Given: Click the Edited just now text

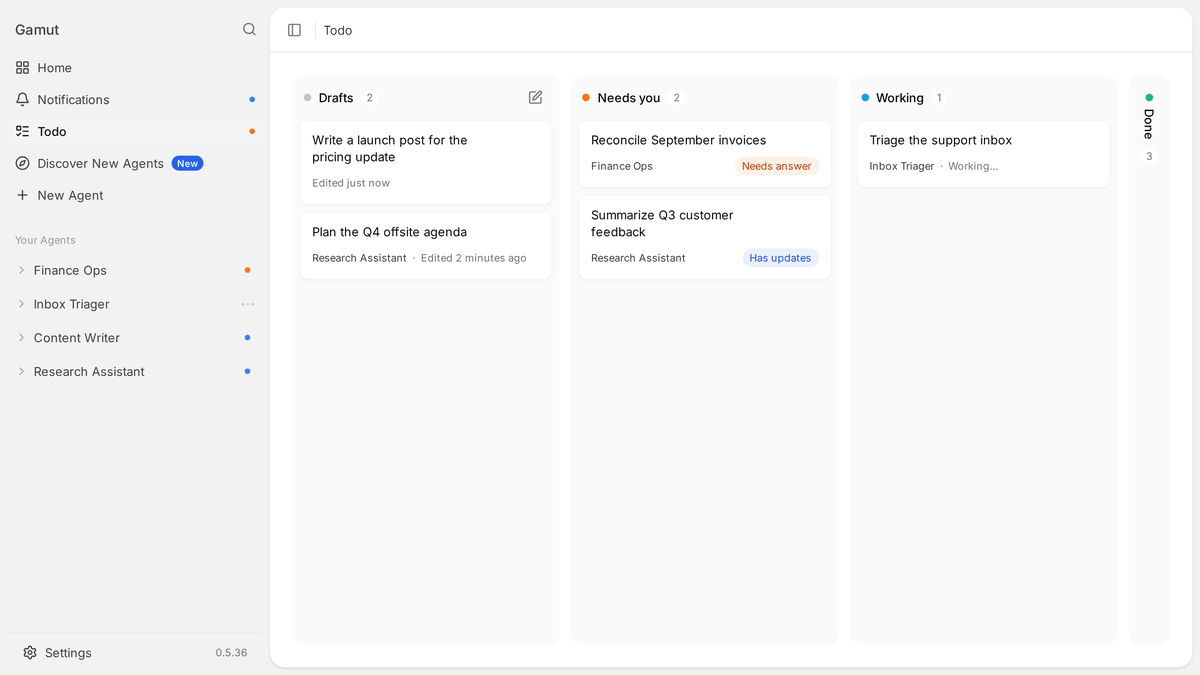Looking at the screenshot, I should pos(351,183).
